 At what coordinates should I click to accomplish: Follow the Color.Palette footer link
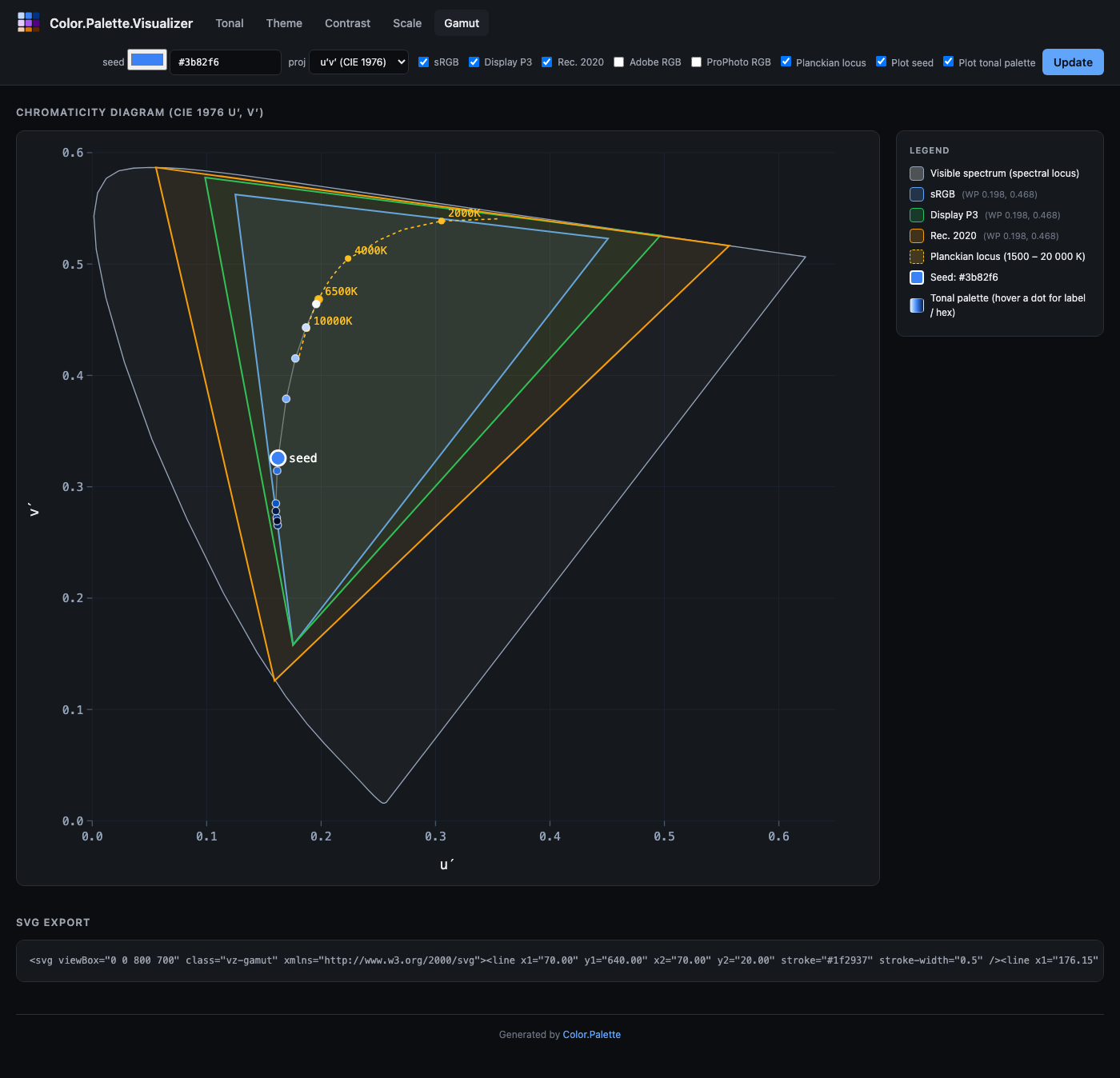click(591, 1035)
